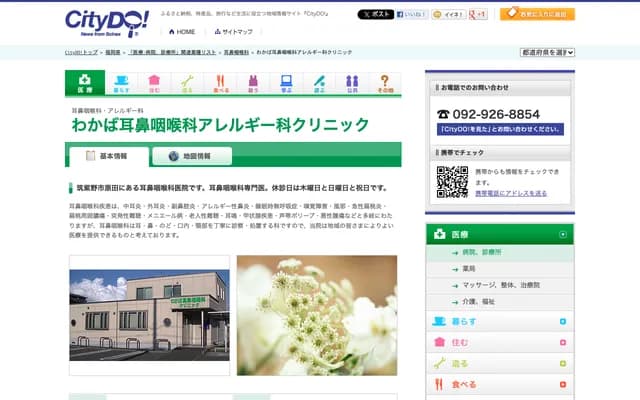This screenshot has height=400, width=640.
Task: Click the Google +1 button
Action: click(x=478, y=14)
